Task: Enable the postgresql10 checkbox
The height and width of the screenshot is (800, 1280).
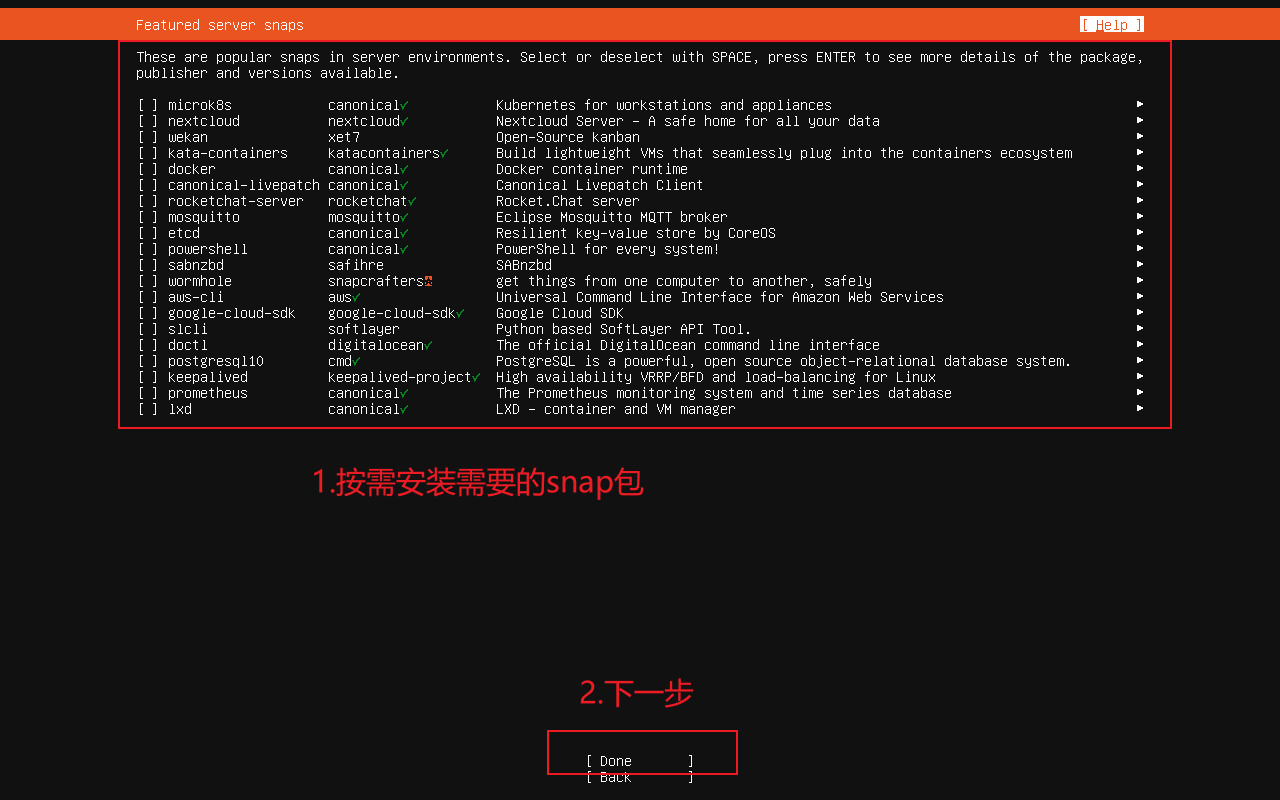Action: pos(148,361)
